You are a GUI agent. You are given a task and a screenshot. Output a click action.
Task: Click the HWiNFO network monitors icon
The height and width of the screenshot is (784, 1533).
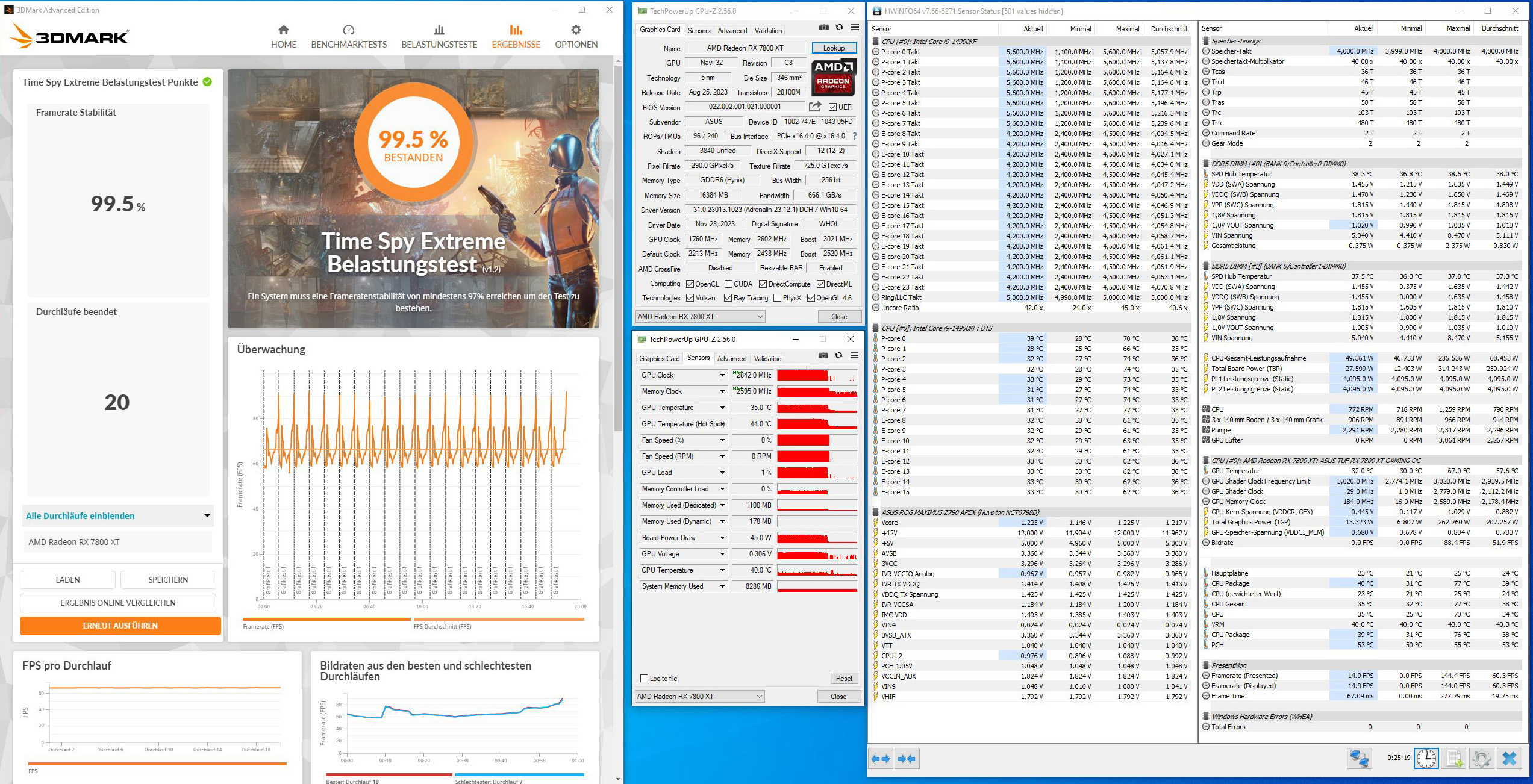tap(1359, 759)
